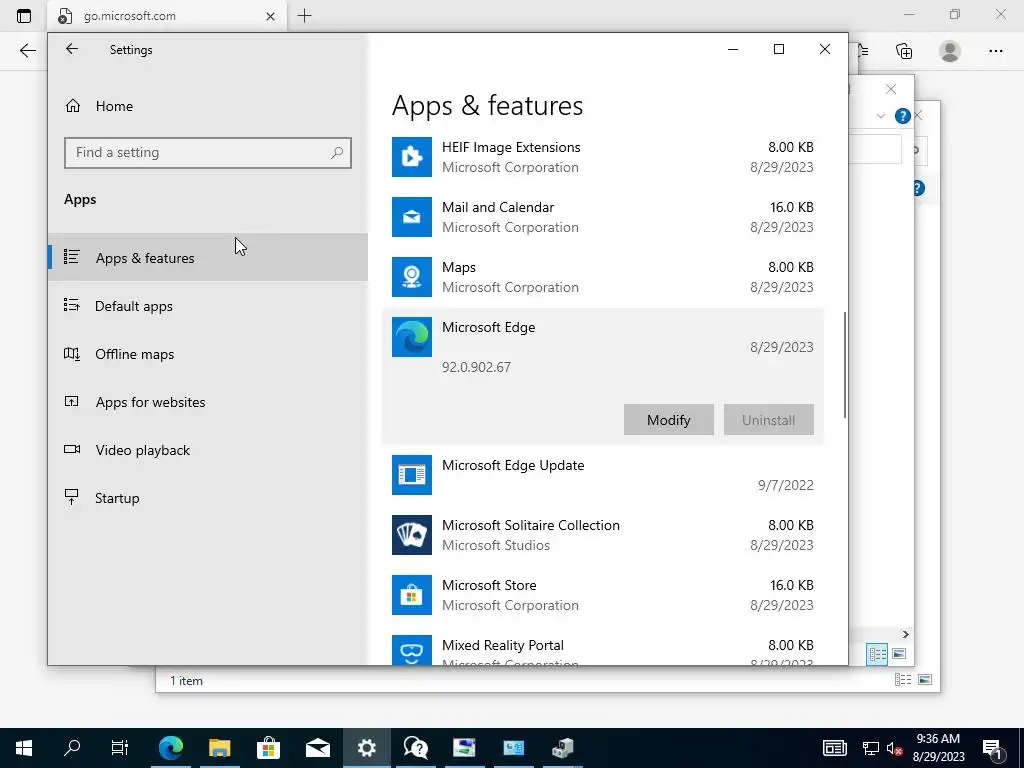Click Modify for Microsoft Edge

(669, 420)
